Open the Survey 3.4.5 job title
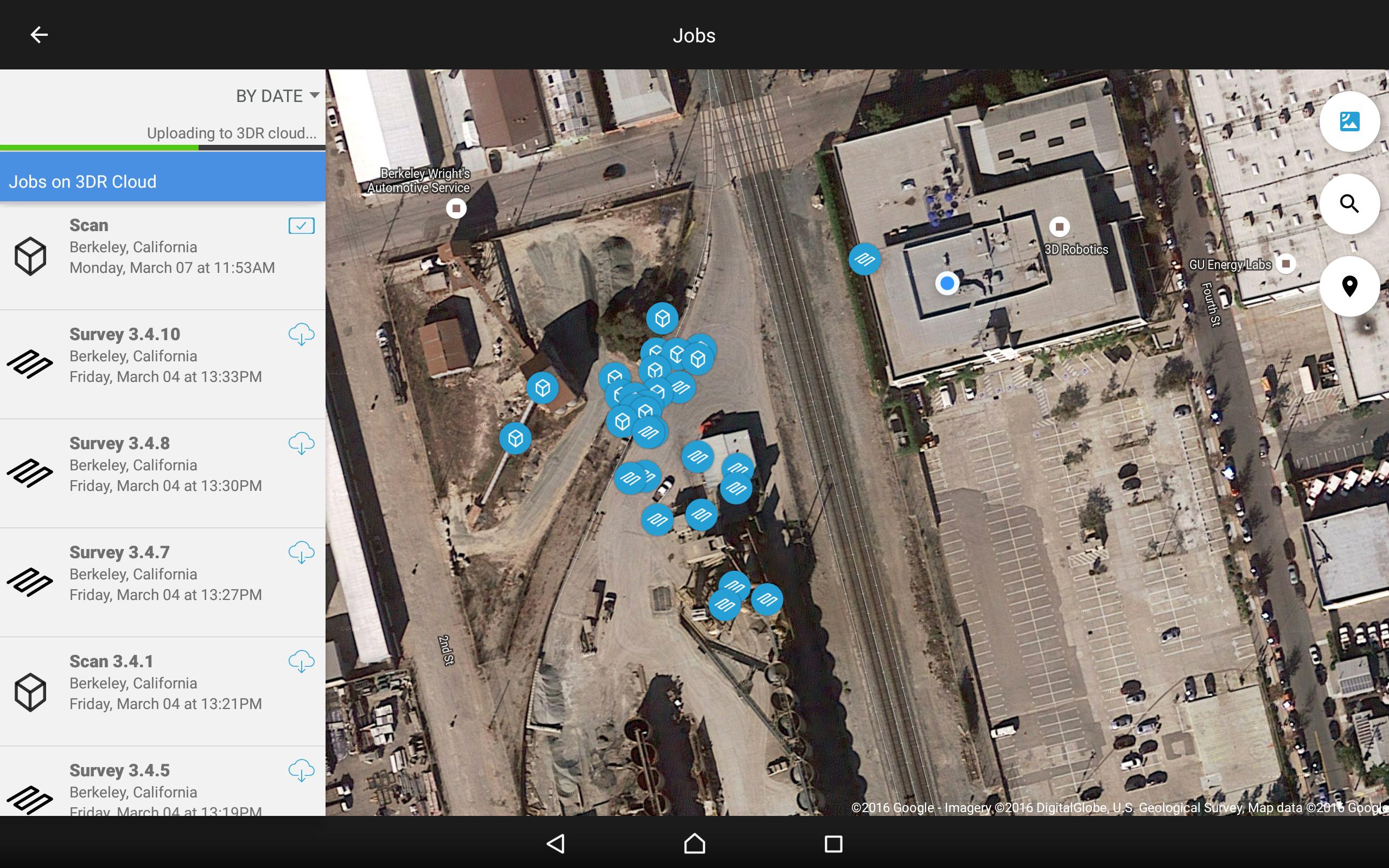The width and height of the screenshot is (1389, 868). click(x=119, y=770)
